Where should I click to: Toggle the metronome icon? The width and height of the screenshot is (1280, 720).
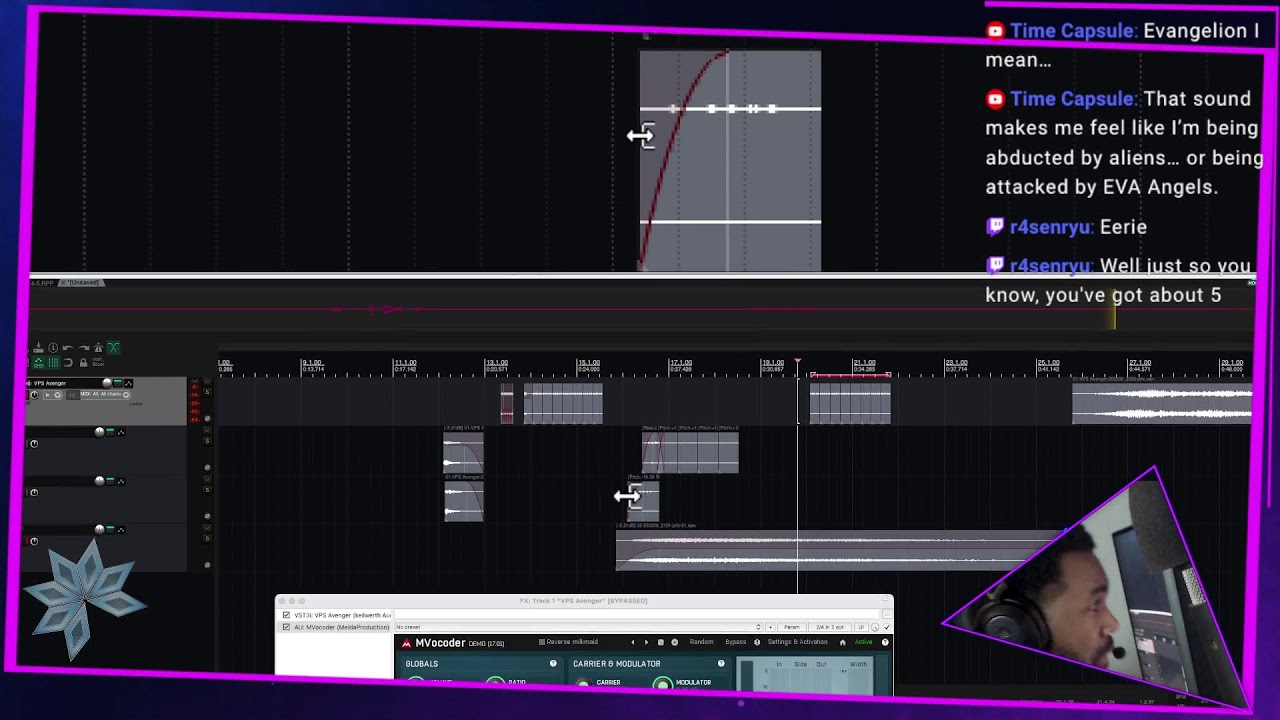click(x=98, y=348)
